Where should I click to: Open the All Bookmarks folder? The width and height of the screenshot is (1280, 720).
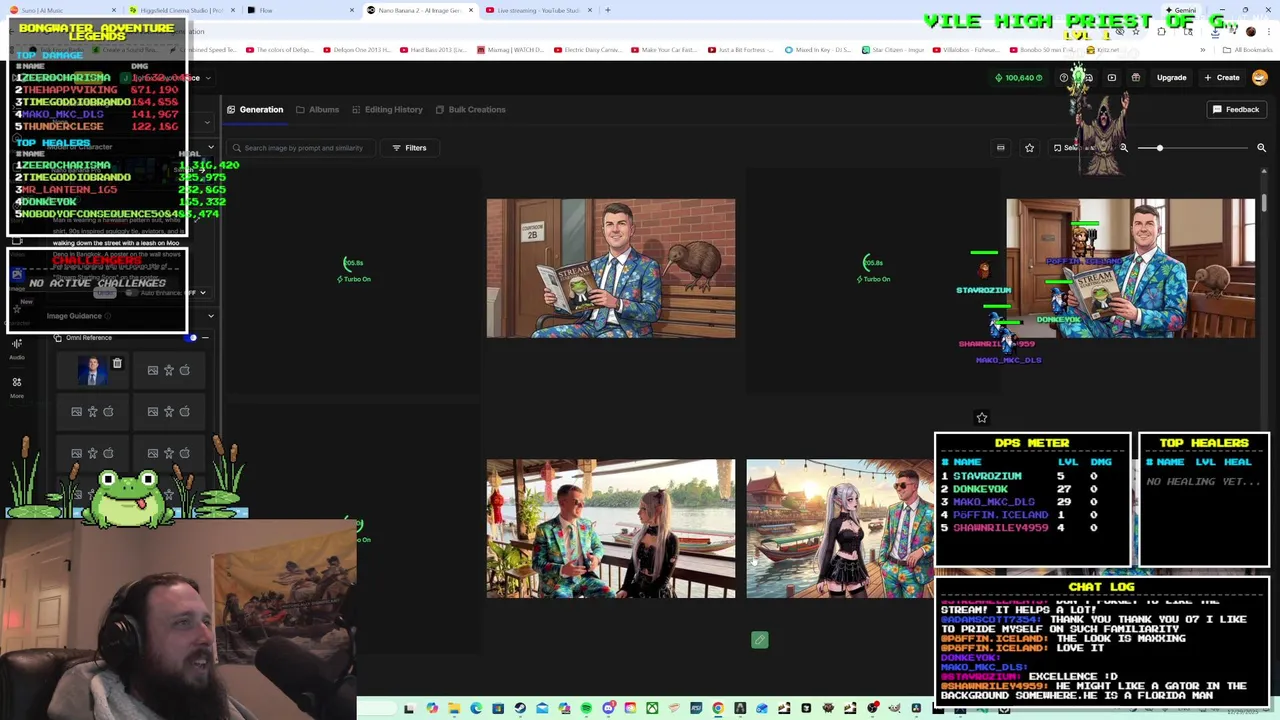[x=1249, y=49]
